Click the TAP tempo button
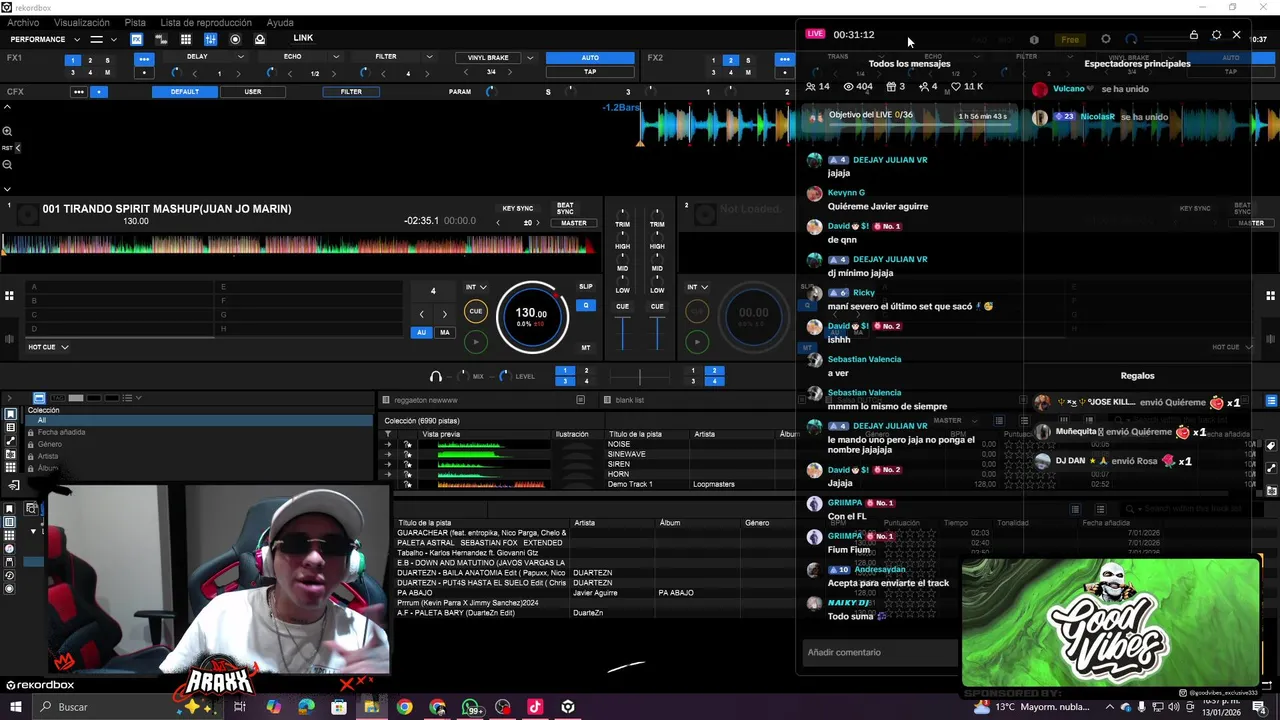This screenshot has width=1280, height=720. pyautogui.click(x=590, y=72)
